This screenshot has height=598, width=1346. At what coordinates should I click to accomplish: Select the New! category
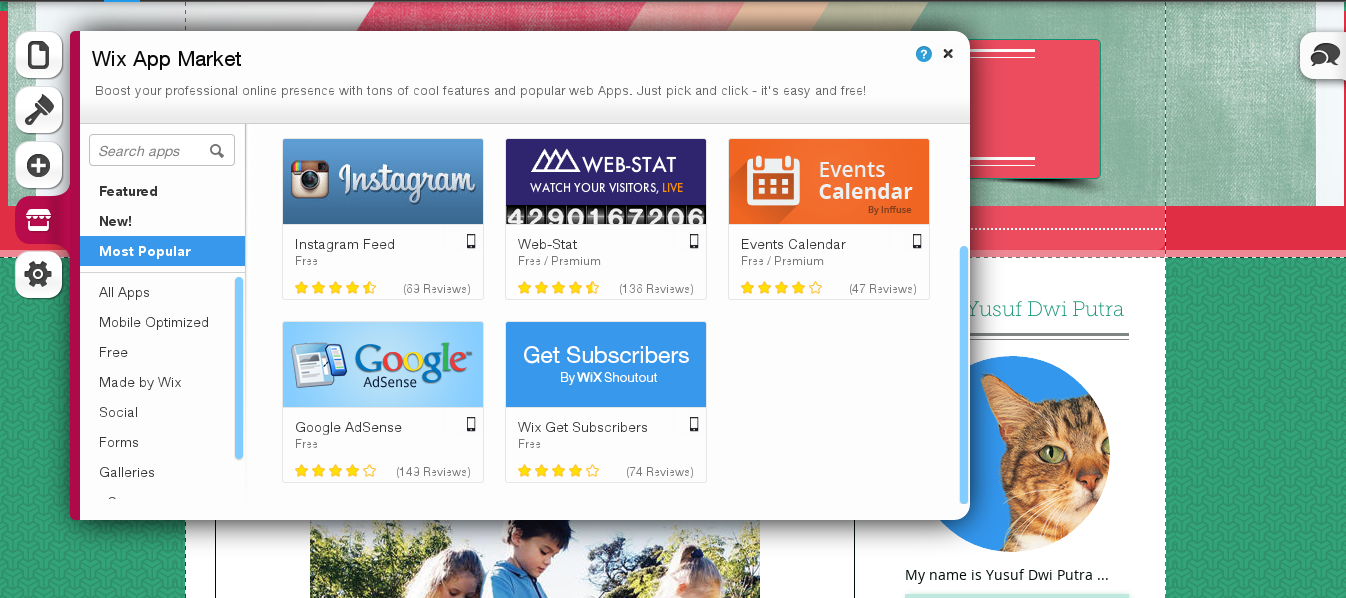115,221
